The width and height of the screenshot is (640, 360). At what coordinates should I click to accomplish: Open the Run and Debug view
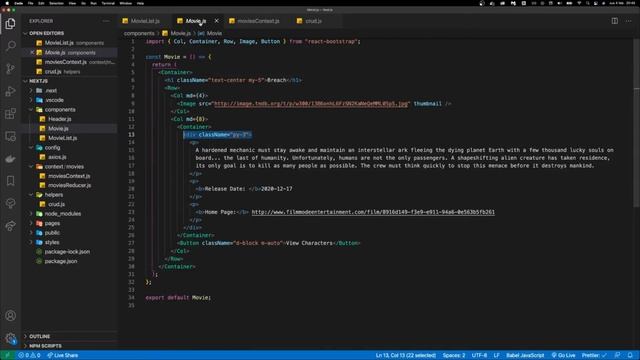[x=11, y=91]
